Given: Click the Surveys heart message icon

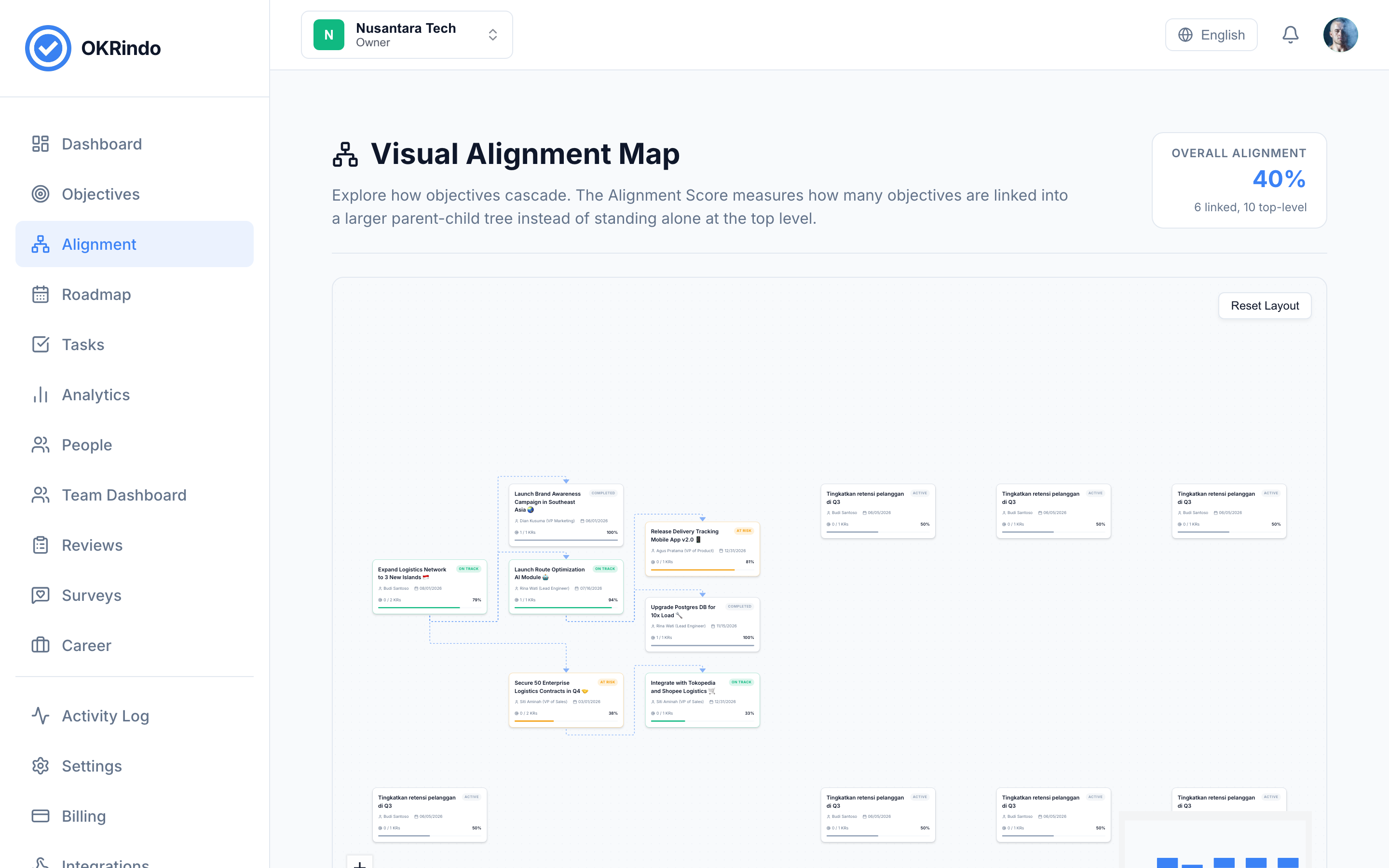Looking at the screenshot, I should [40, 596].
